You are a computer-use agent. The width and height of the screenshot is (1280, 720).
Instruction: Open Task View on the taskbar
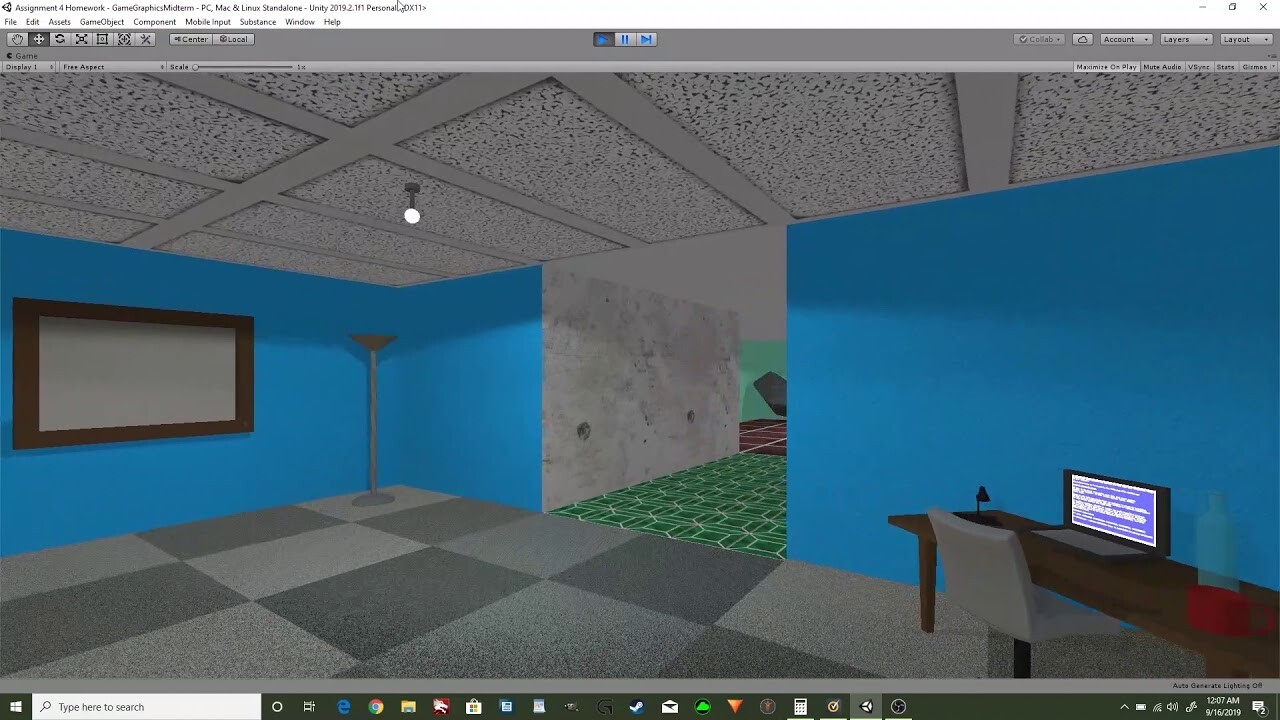[x=309, y=707]
